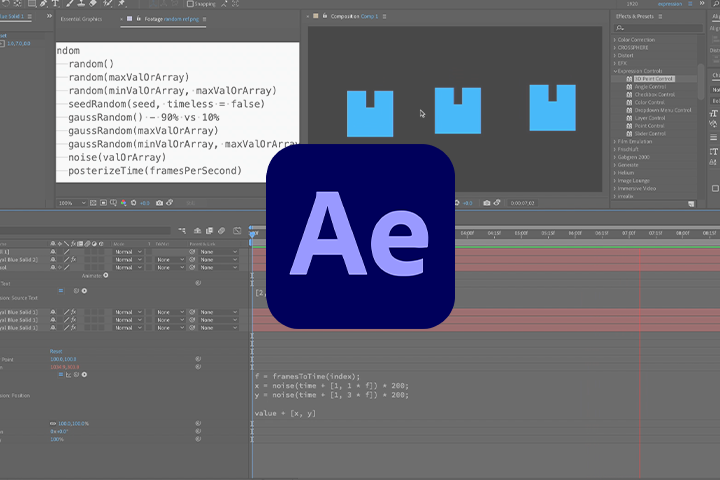
Task: Click the hide shy layers timeline icon
Action: click(x=197, y=231)
